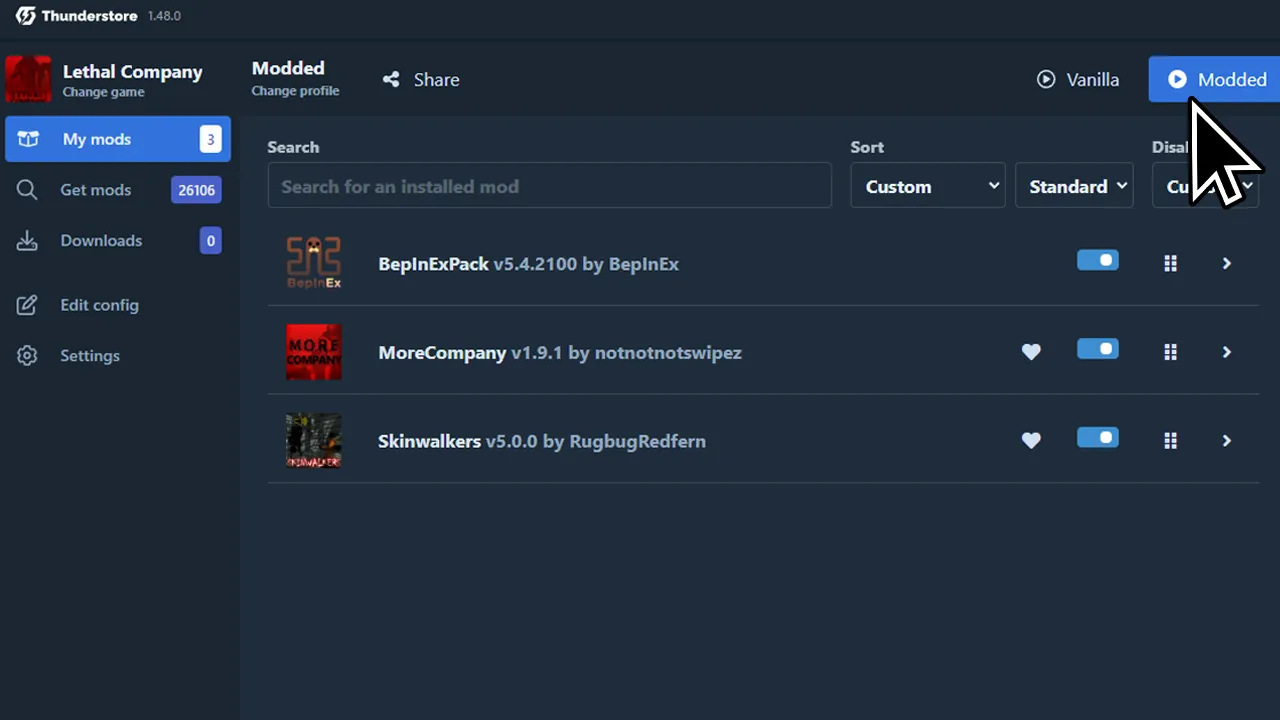1280x720 pixels.
Task: Click the Share icon near the profile name
Action: [391, 79]
